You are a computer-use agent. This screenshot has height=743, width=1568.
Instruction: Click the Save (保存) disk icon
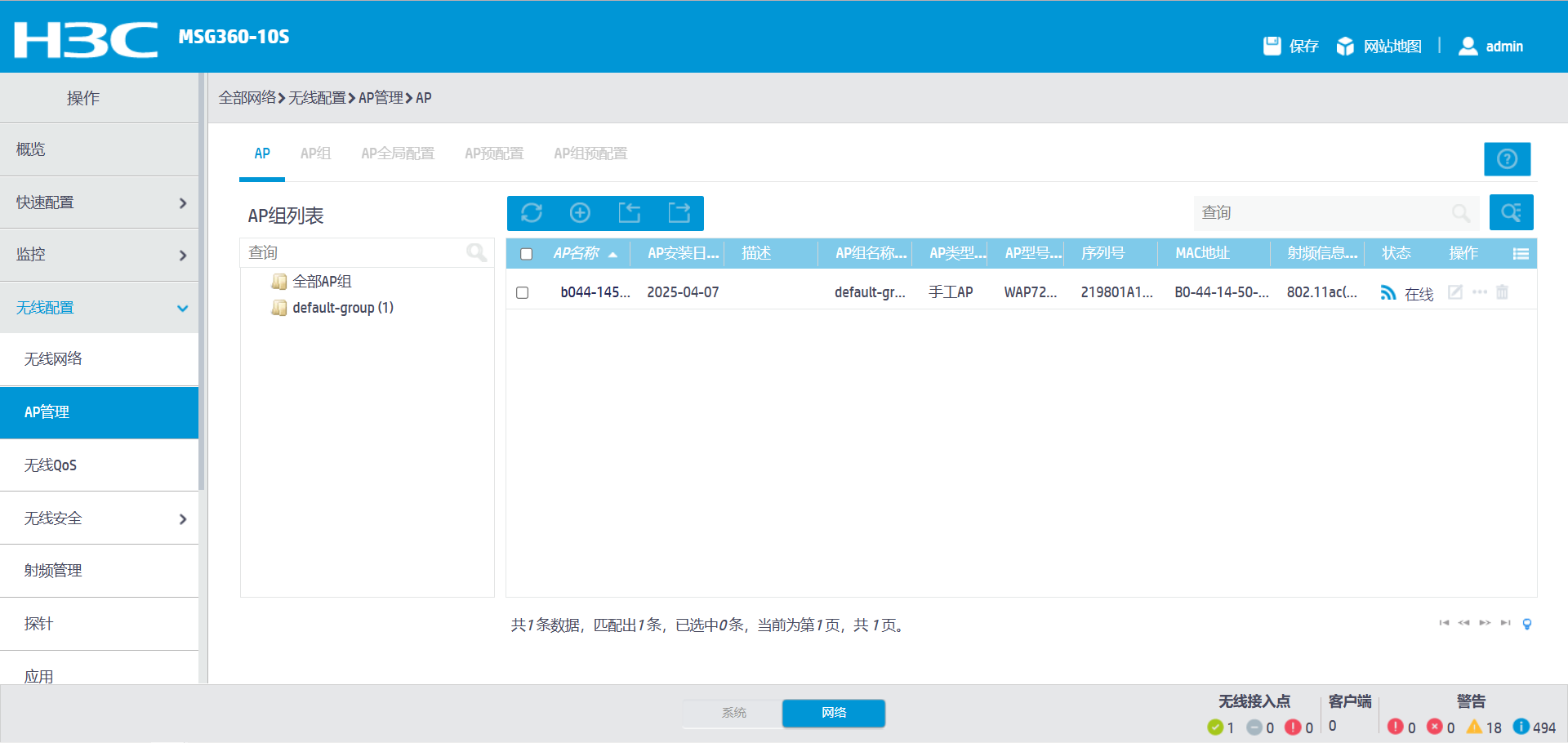pyautogui.click(x=1272, y=46)
